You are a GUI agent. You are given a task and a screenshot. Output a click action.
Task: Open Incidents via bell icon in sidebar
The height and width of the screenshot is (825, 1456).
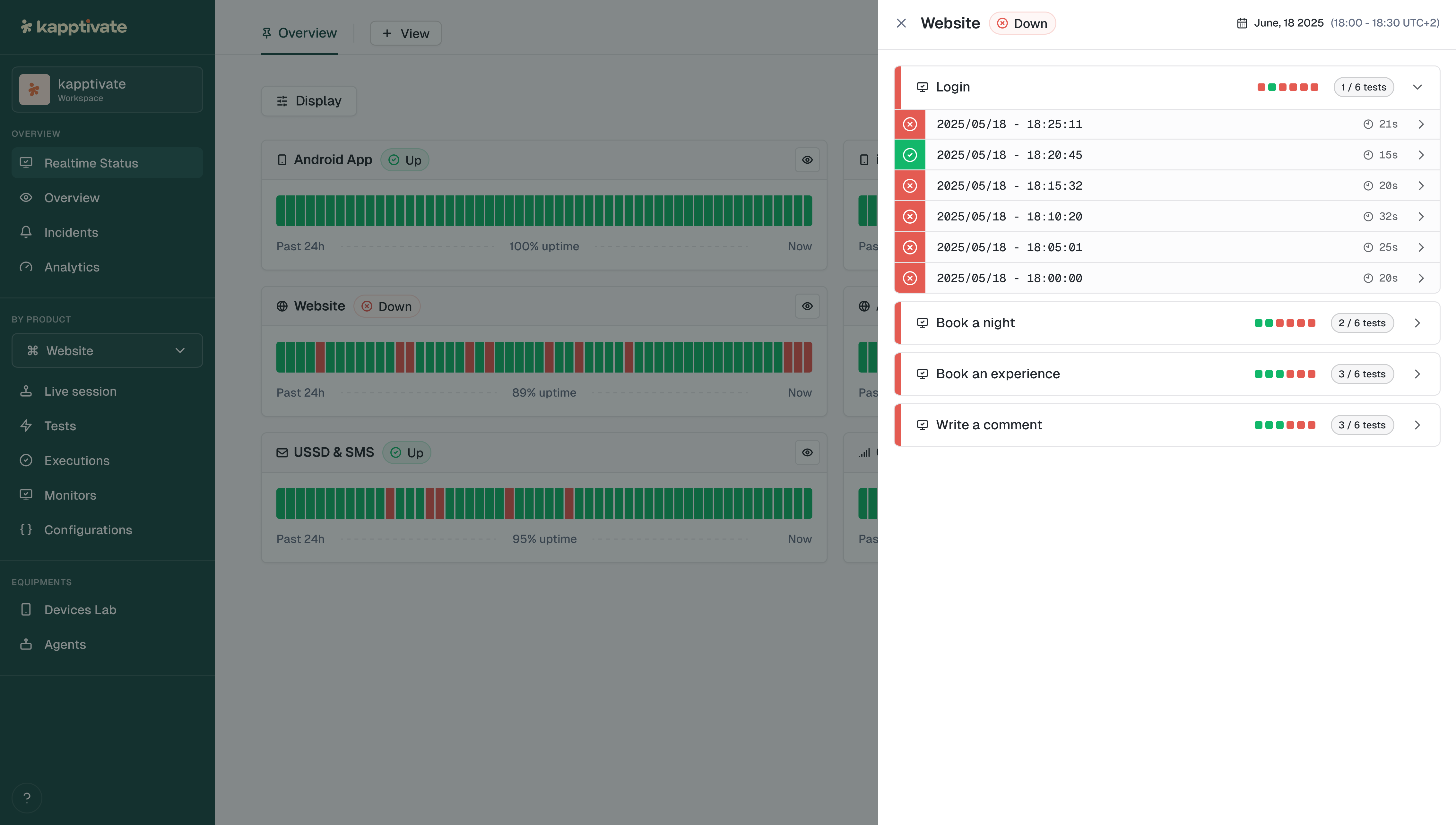point(26,232)
